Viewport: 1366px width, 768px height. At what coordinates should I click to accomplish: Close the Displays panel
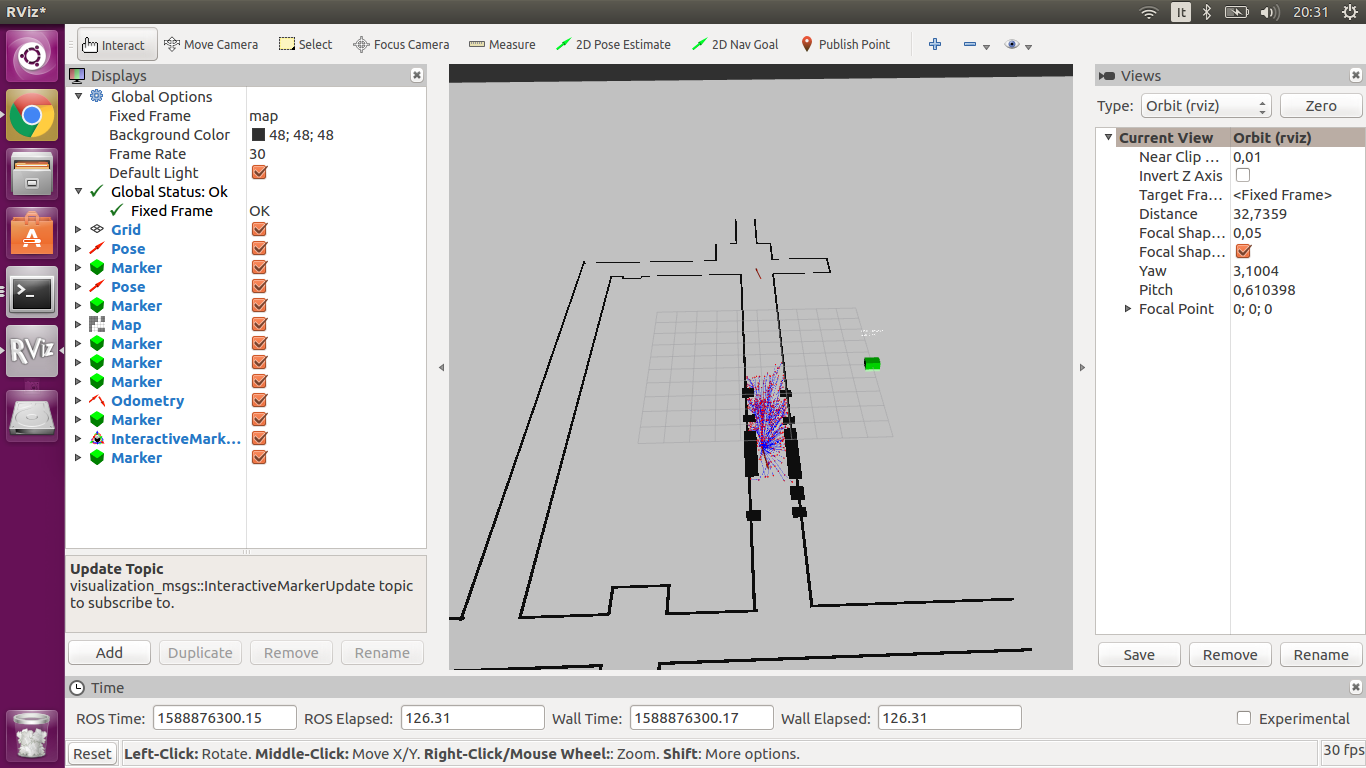[417, 75]
